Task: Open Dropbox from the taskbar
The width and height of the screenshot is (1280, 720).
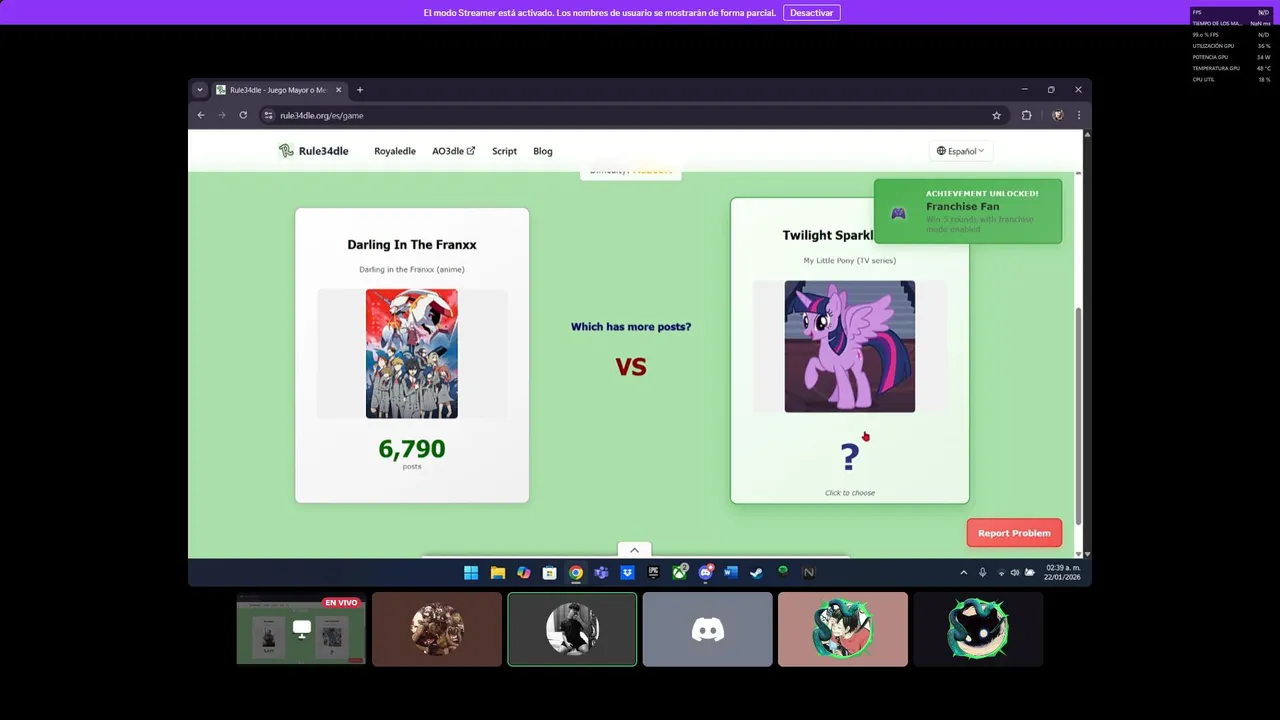Action: pos(627,573)
